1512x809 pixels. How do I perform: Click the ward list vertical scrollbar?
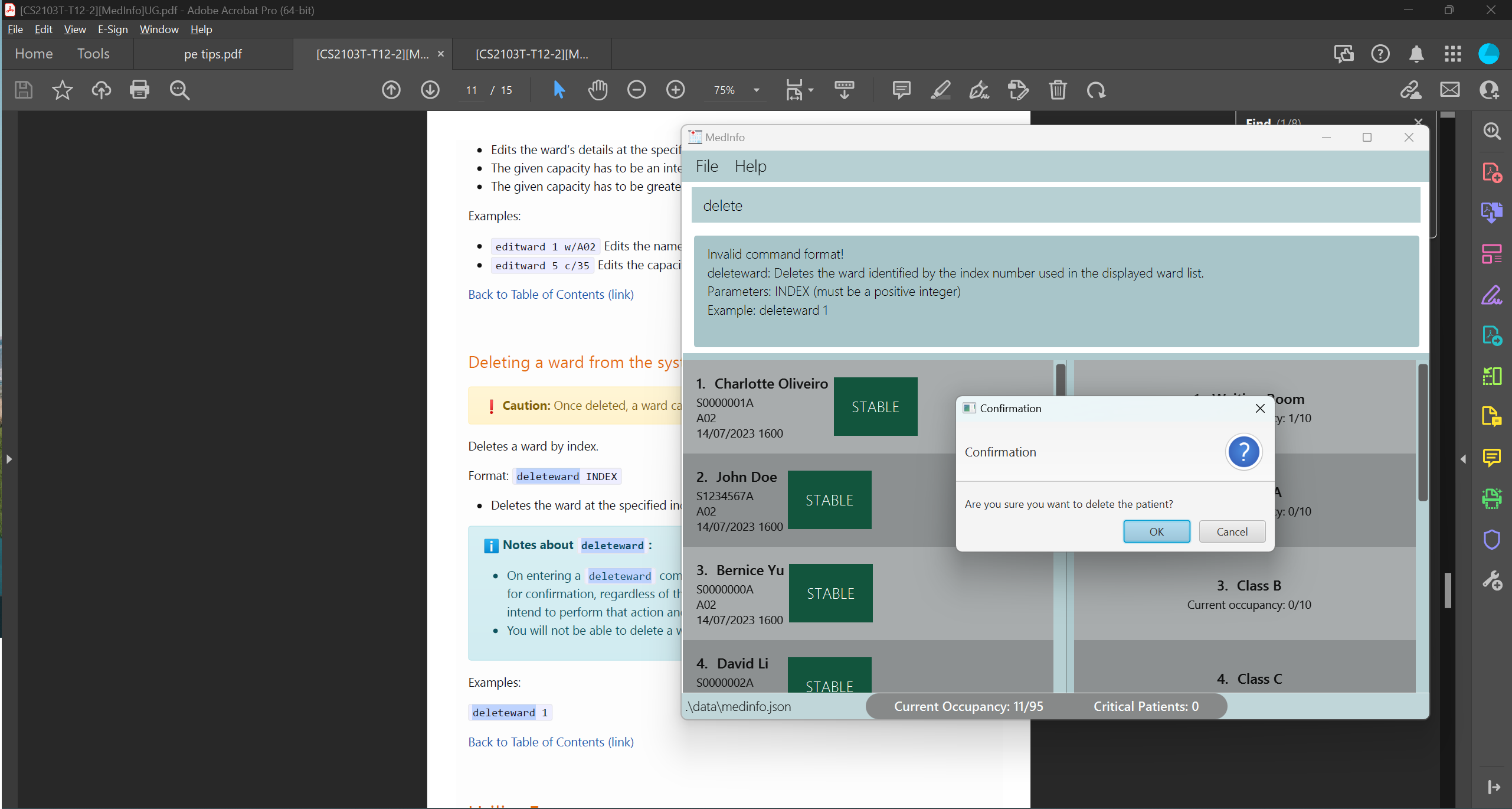[x=1423, y=431]
